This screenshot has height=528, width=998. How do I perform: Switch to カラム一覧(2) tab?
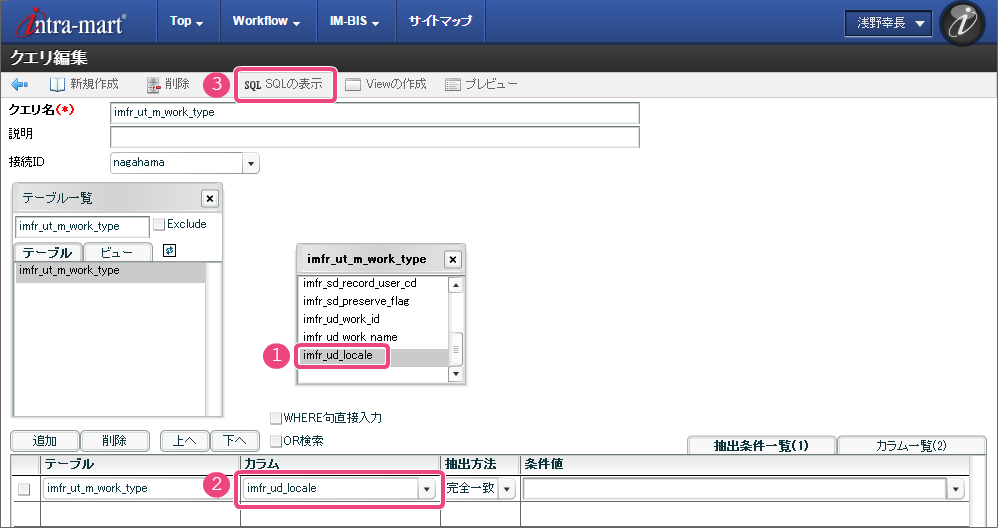pos(911,445)
